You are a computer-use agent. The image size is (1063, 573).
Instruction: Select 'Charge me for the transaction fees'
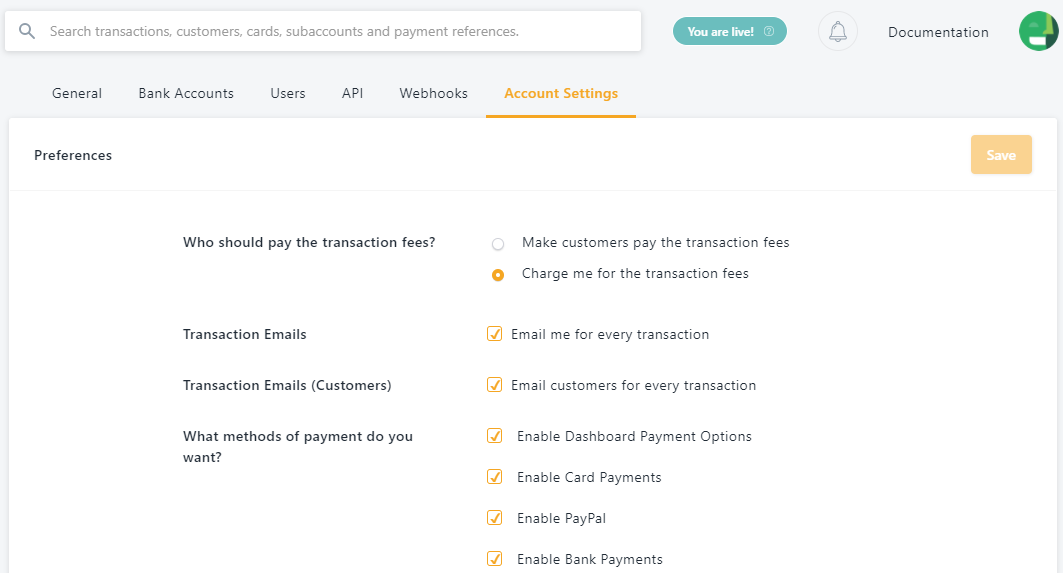point(498,274)
